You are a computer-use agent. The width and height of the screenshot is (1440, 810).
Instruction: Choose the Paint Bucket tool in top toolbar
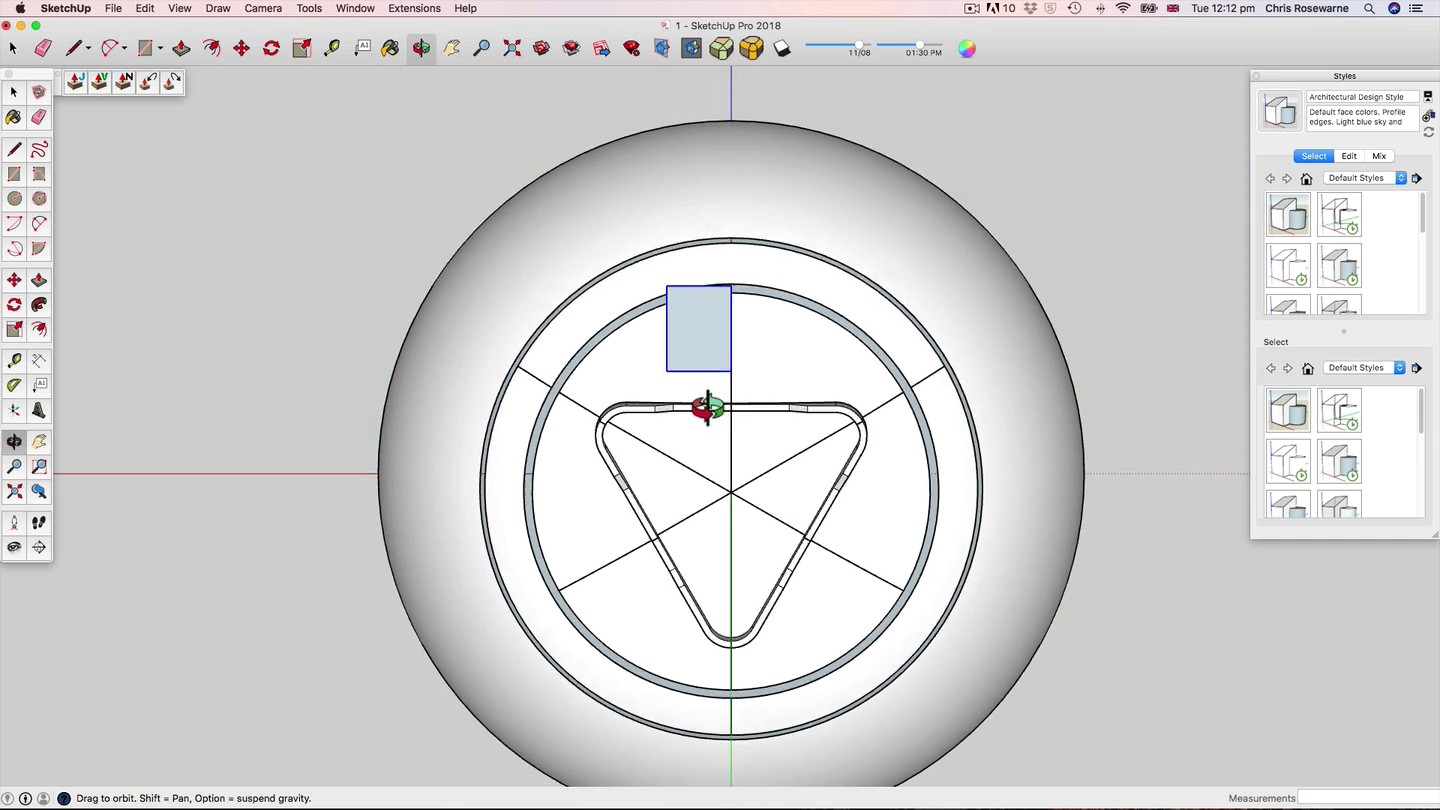coord(391,48)
